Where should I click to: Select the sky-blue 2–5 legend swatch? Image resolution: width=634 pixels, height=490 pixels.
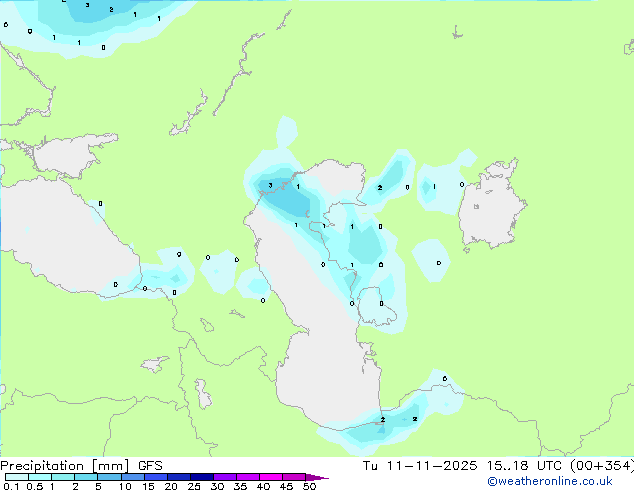click(86, 477)
